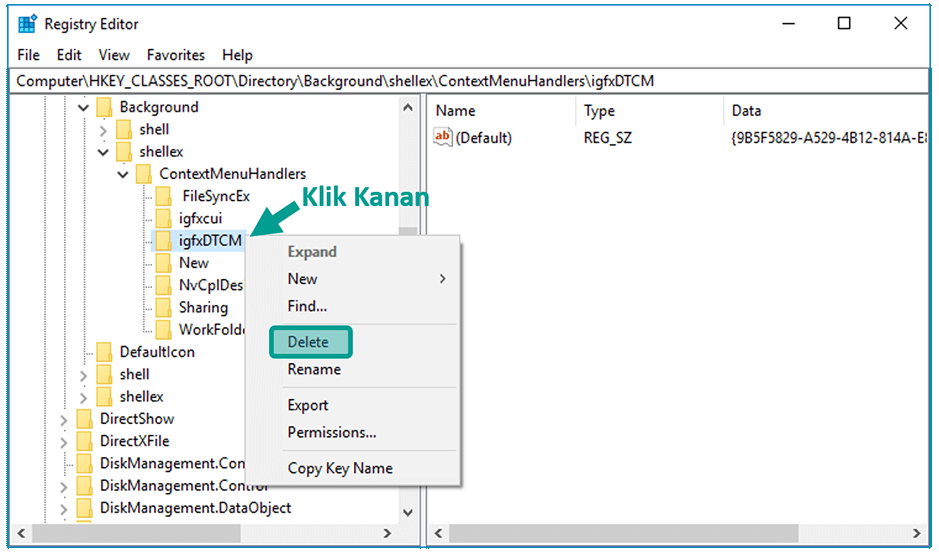Click the Background folder icon
Viewport: 939px width, 555px height.
pyautogui.click(x=104, y=107)
